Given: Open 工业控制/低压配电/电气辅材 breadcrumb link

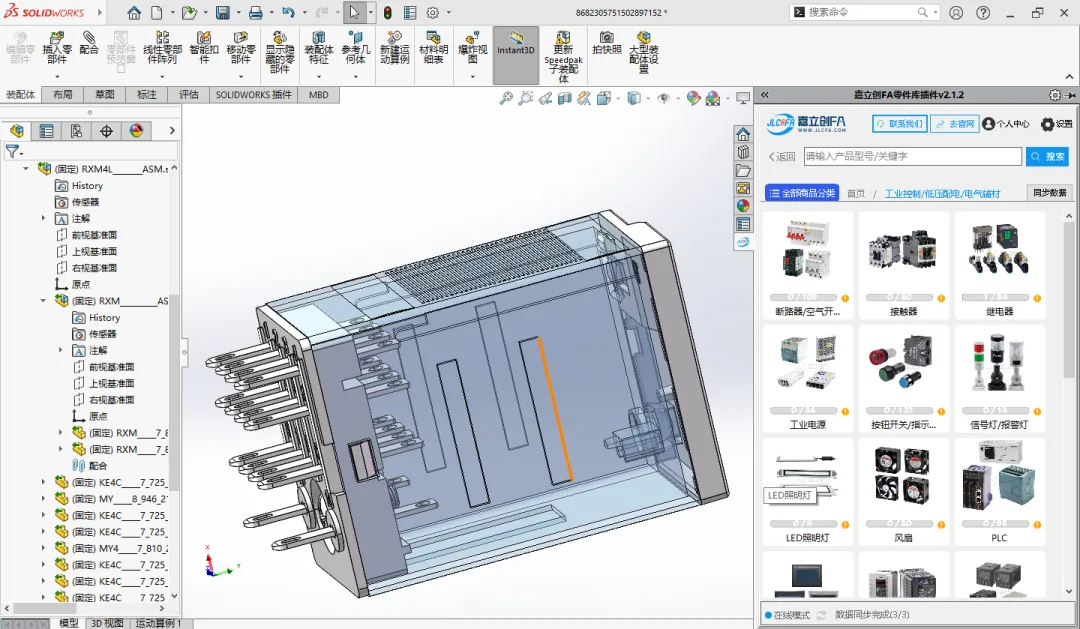Looking at the screenshot, I should pyautogui.click(x=942, y=194).
